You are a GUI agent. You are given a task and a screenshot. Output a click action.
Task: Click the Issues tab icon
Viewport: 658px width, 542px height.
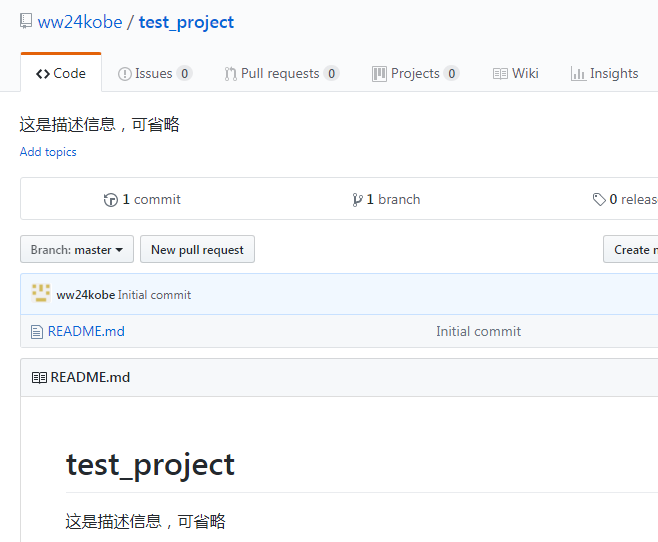coord(125,74)
